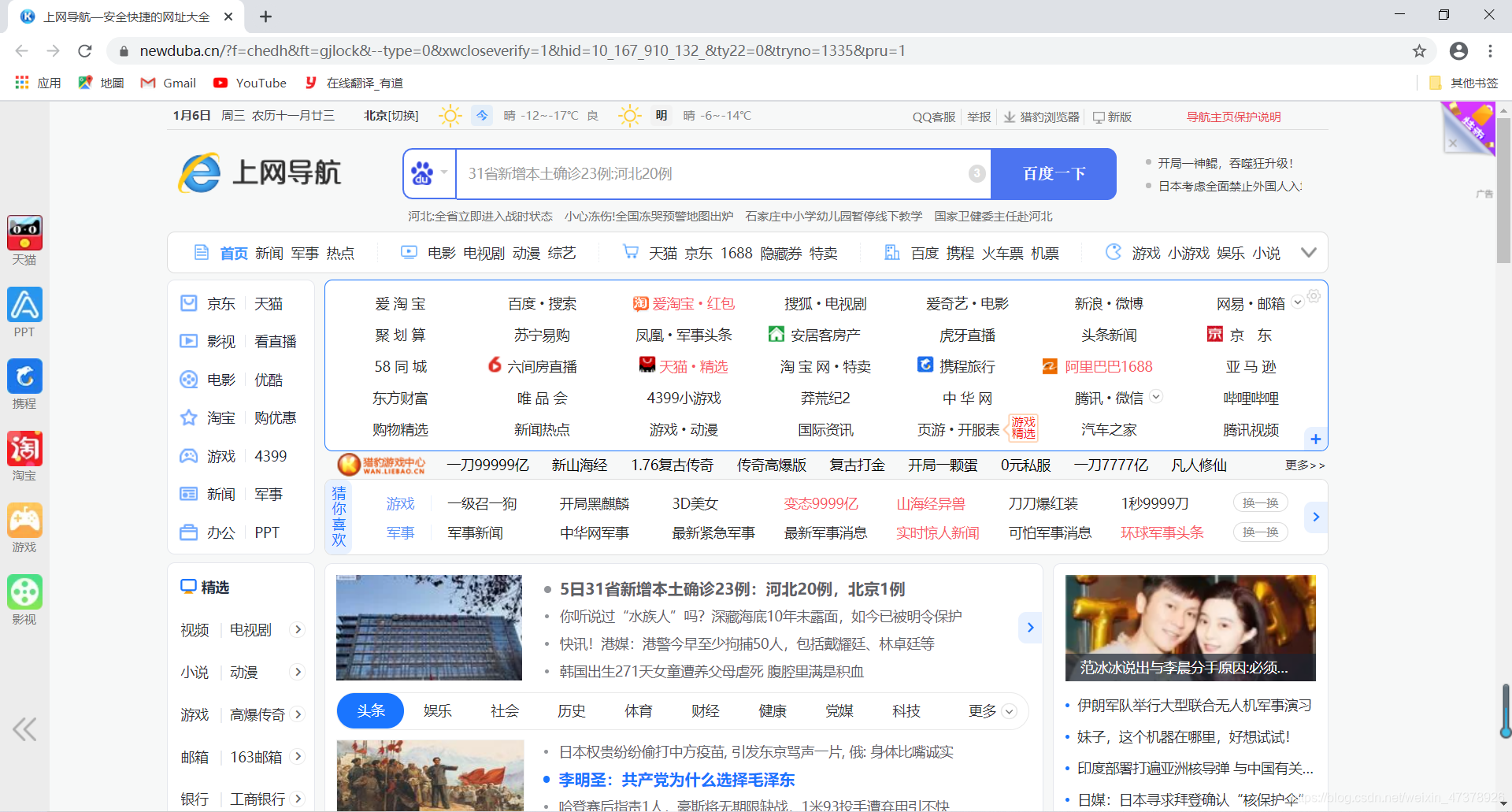Collapse the left sidebar with double-arrow icon
1512x812 pixels.
coord(24,729)
